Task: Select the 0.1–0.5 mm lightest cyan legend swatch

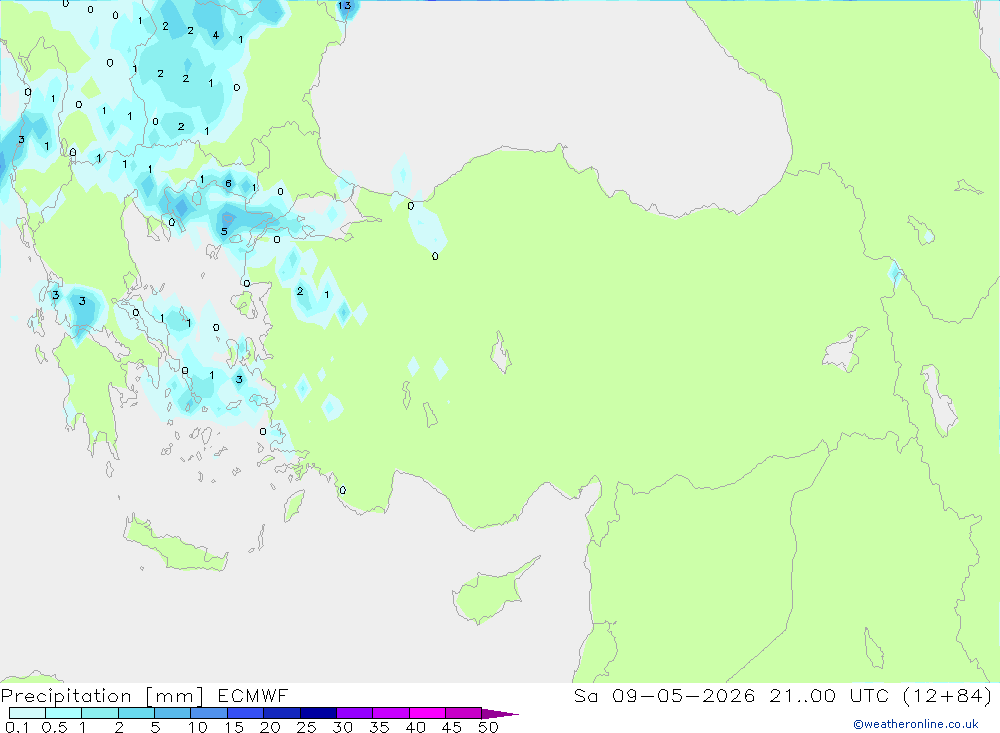Action: 27,713
